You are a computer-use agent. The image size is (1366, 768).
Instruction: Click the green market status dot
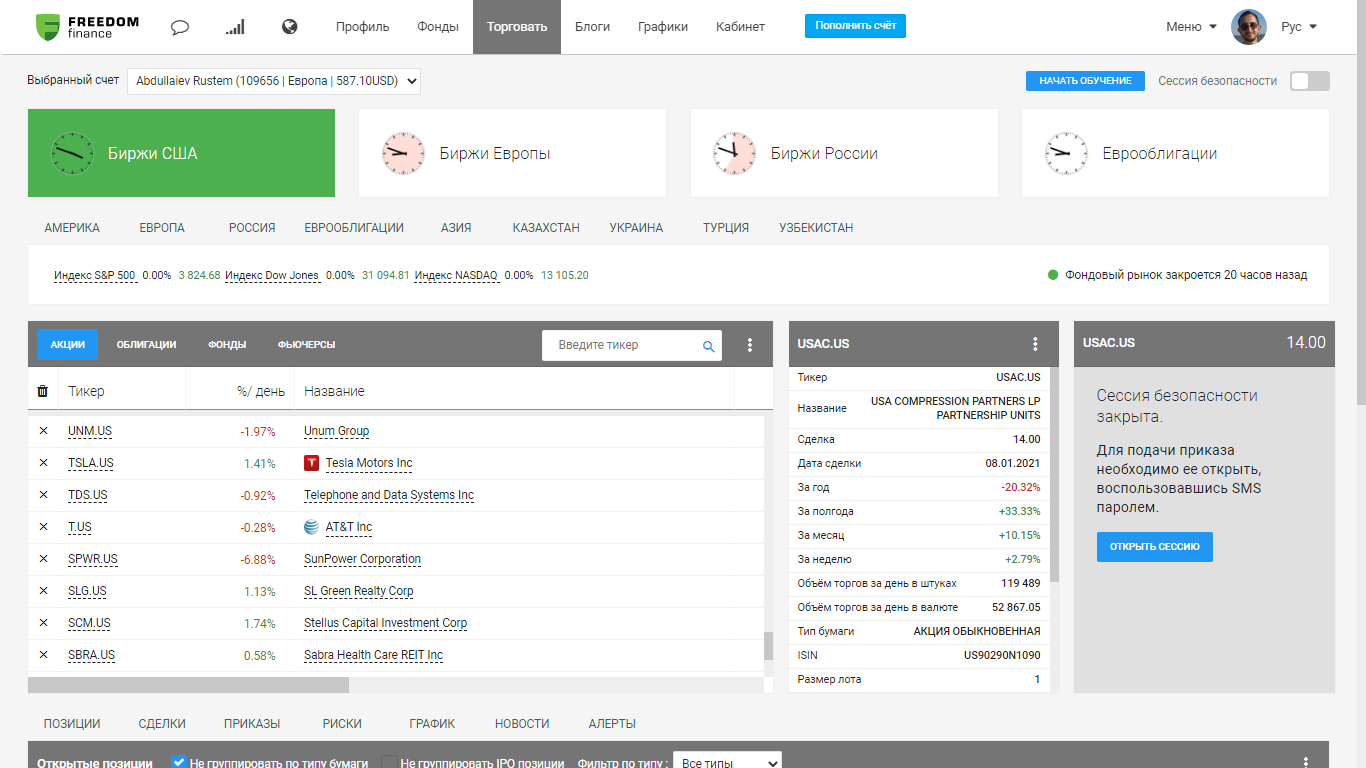pos(1053,275)
